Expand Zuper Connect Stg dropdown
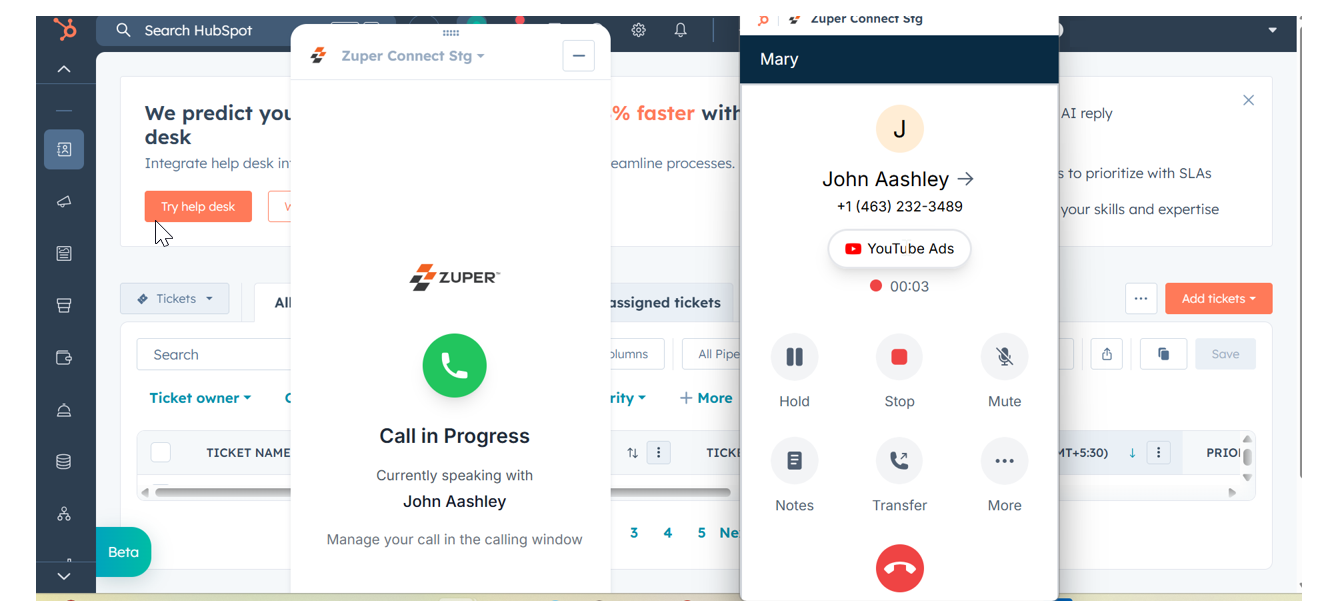This screenshot has width=1320, height=601. (412, 56)
